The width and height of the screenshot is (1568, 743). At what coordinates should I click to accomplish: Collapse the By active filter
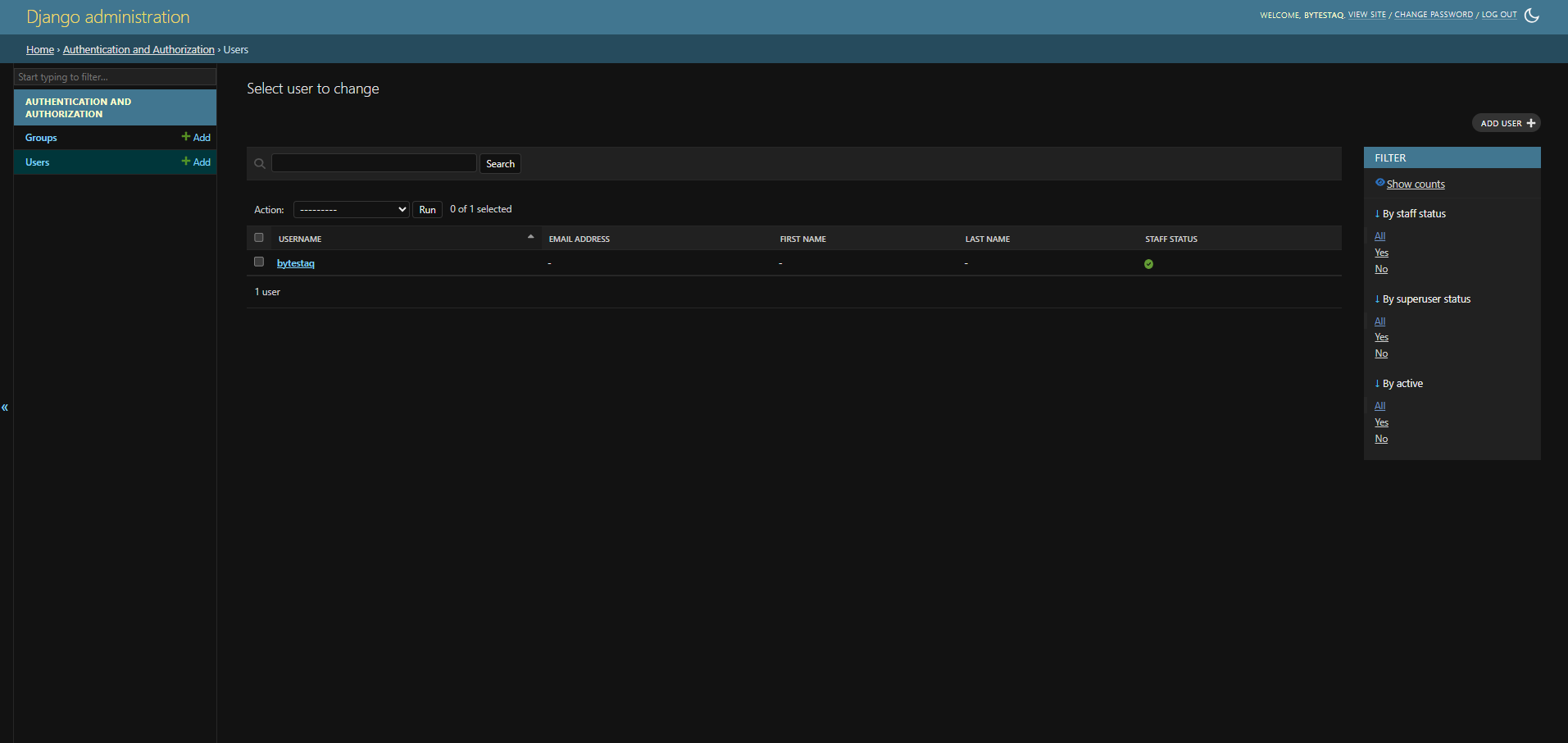[x=1398, y=384]
